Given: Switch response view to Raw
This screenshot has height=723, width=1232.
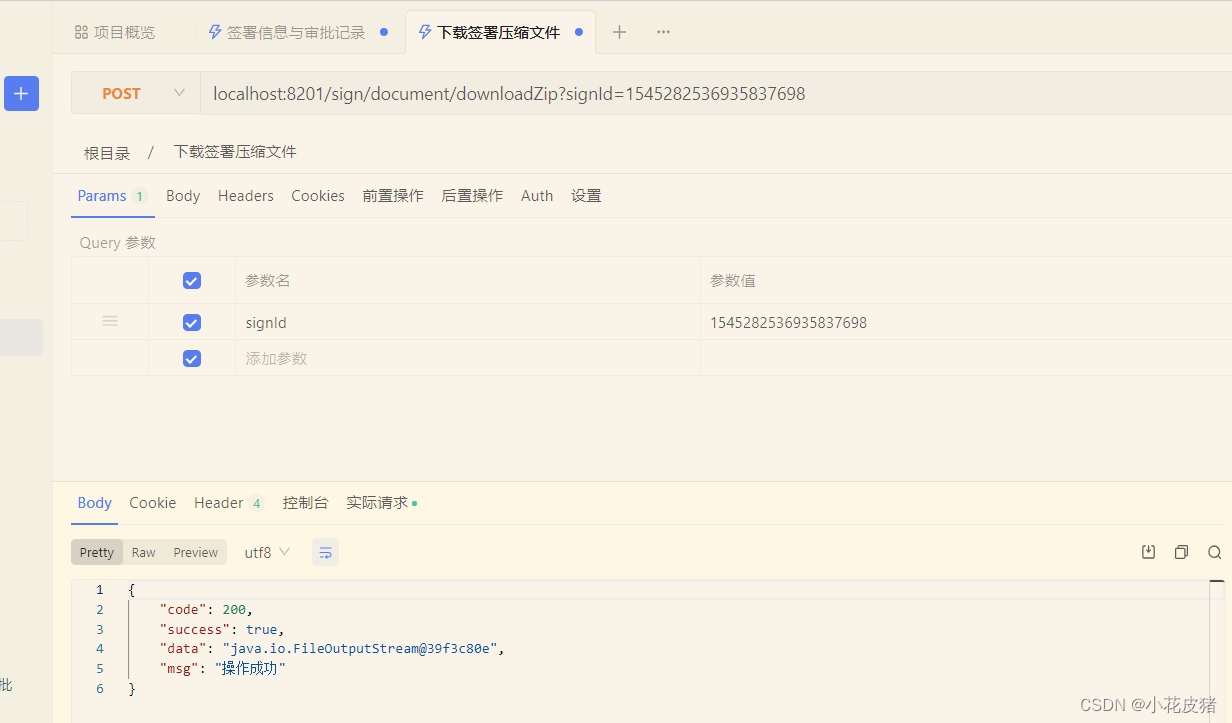Looking at the screenshot, I should click(144, 552).
